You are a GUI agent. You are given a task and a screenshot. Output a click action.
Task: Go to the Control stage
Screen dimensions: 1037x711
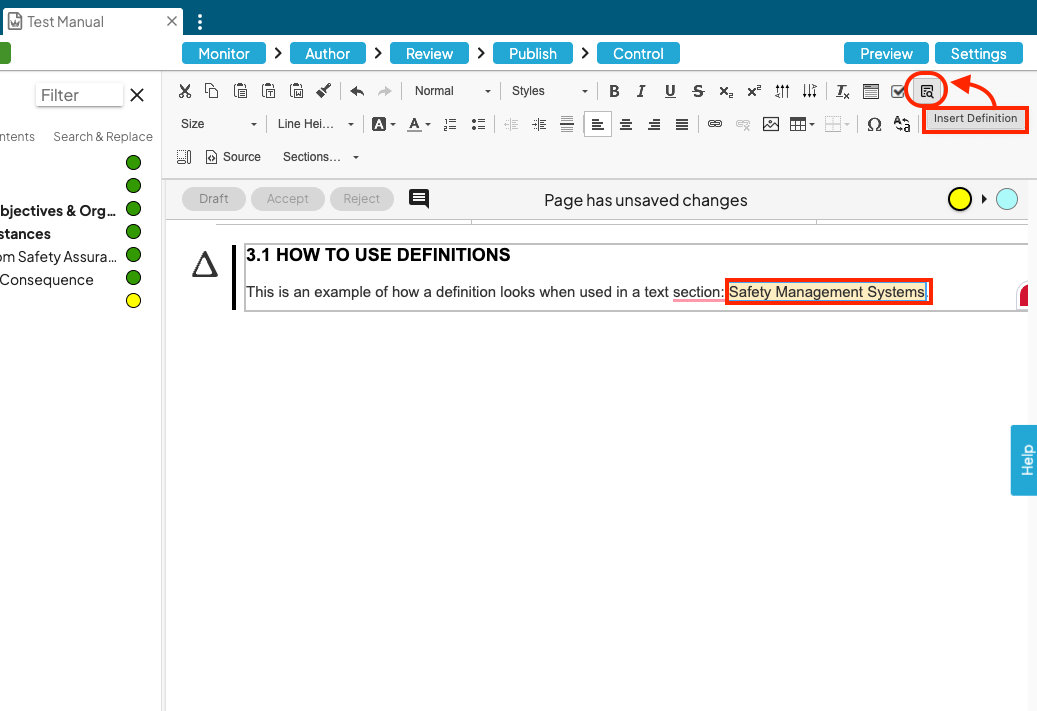pyautogui.click(x=638, y=54)
